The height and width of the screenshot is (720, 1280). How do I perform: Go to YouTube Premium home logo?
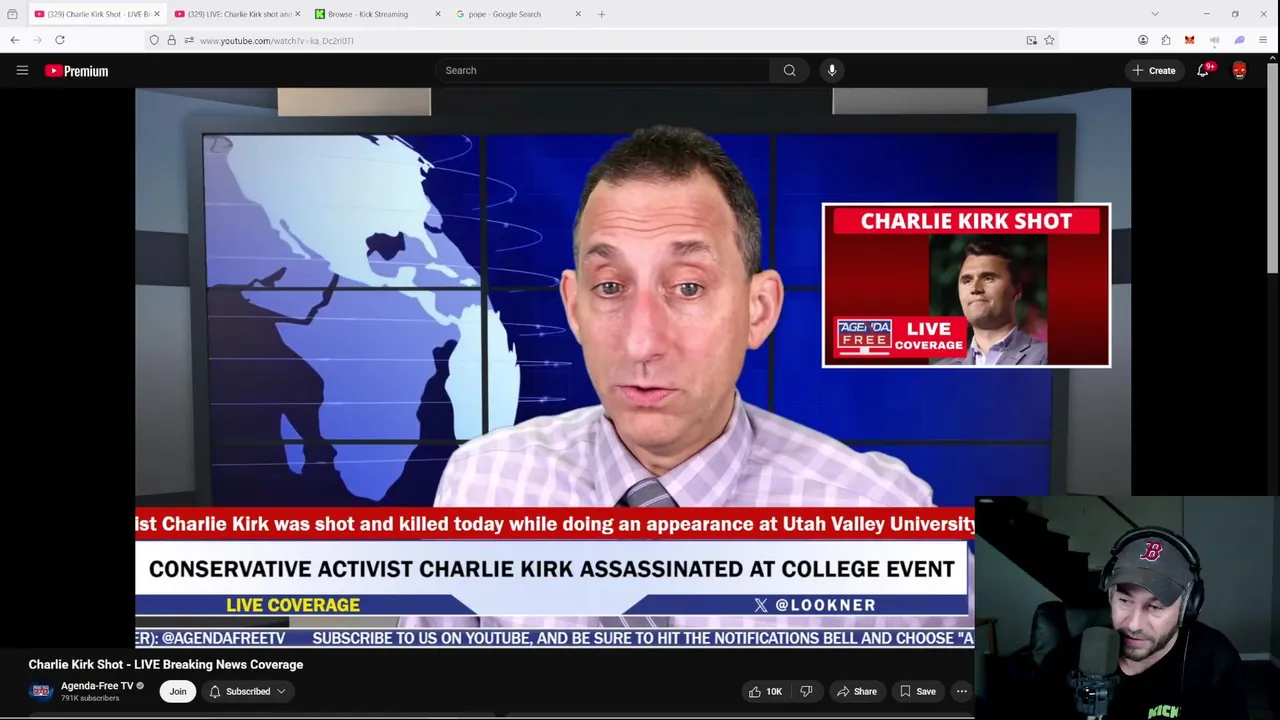point(76,71)
